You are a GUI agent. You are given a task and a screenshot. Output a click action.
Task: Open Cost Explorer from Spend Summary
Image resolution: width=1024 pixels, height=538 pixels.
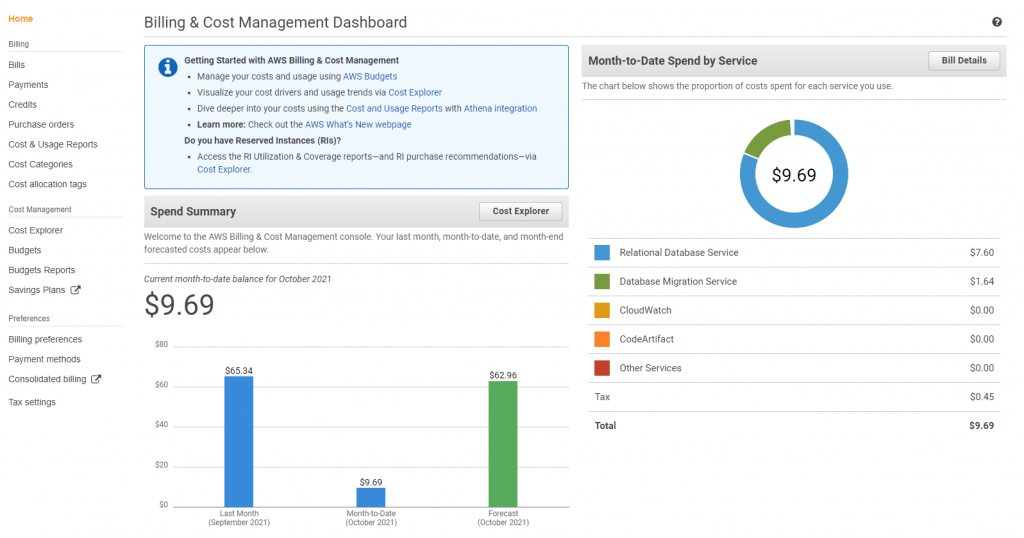(520, 211)
